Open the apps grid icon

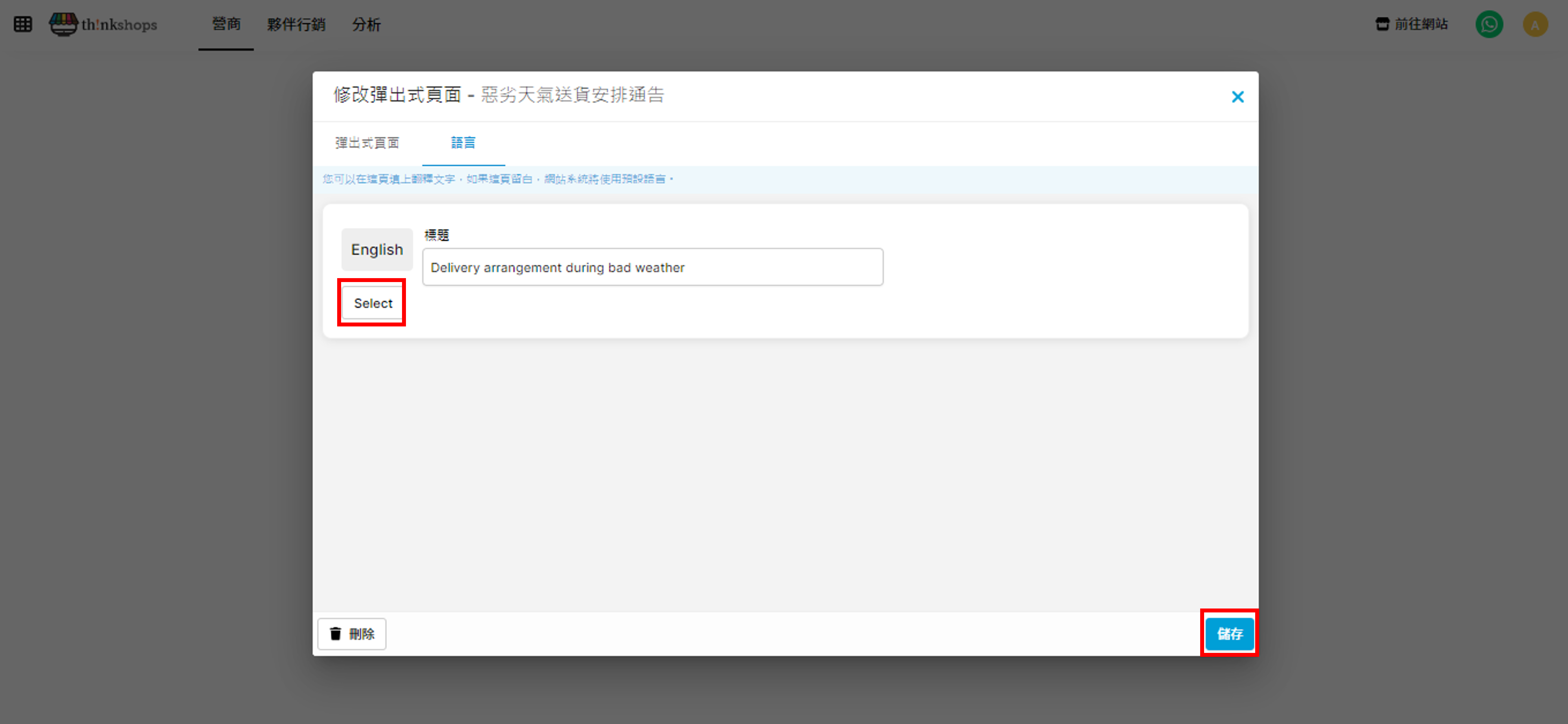coord(23,24)
